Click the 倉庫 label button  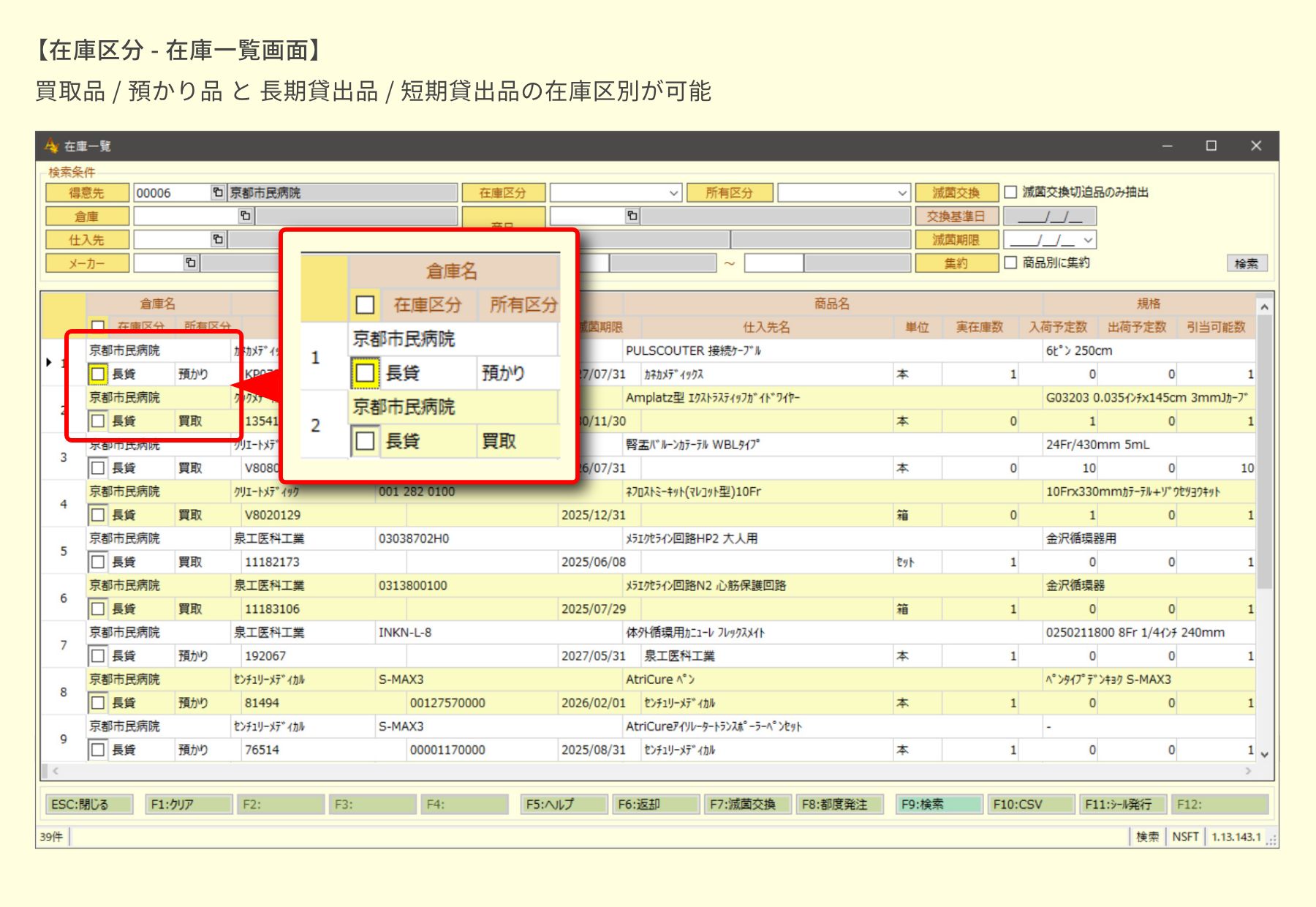(87, 217)
